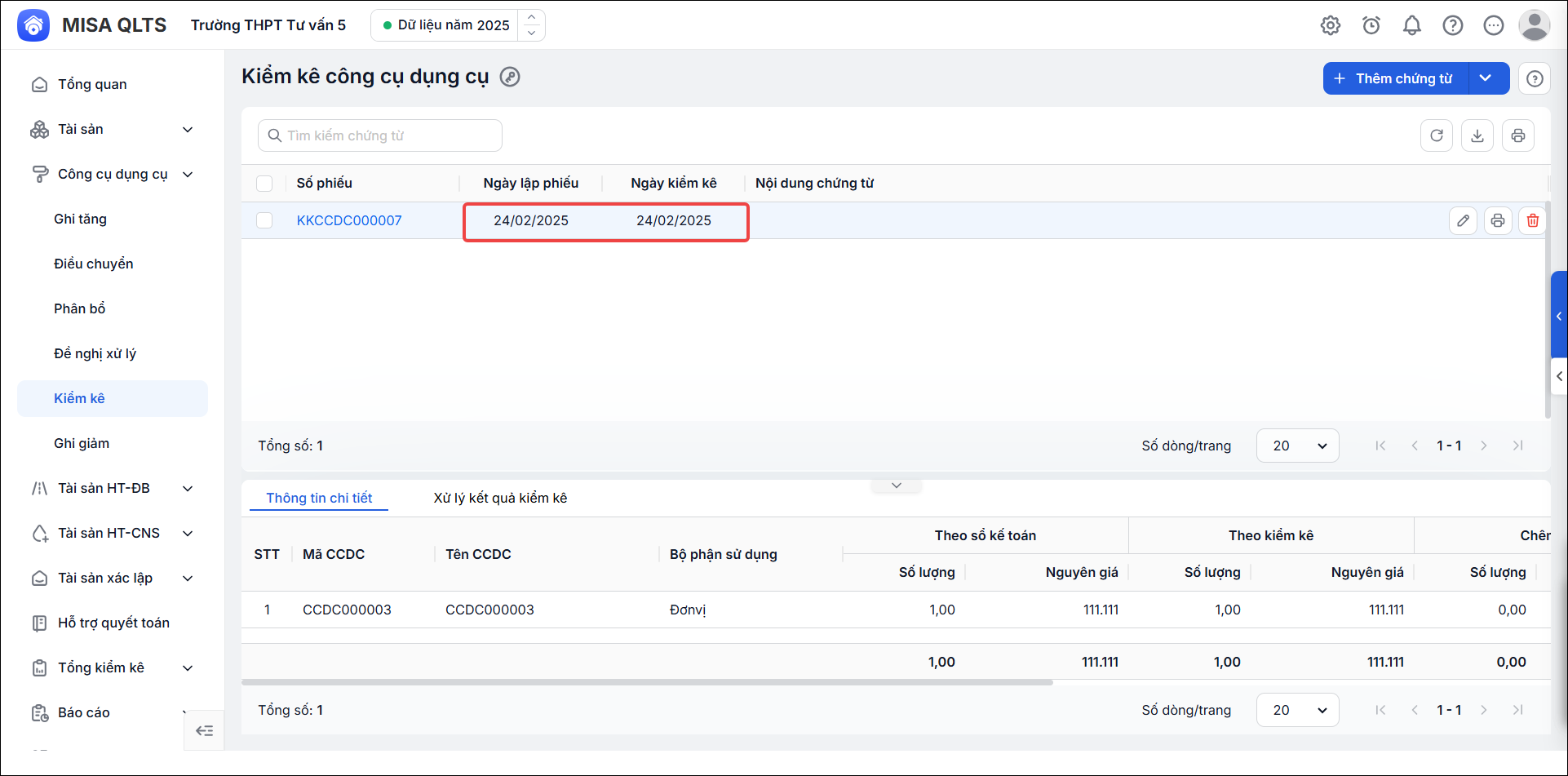Image resolution: width=1568 pixels, height=776 pixels.
Task: Switch data year stepper Dữ liệu năm 2025
Action: 531,25
